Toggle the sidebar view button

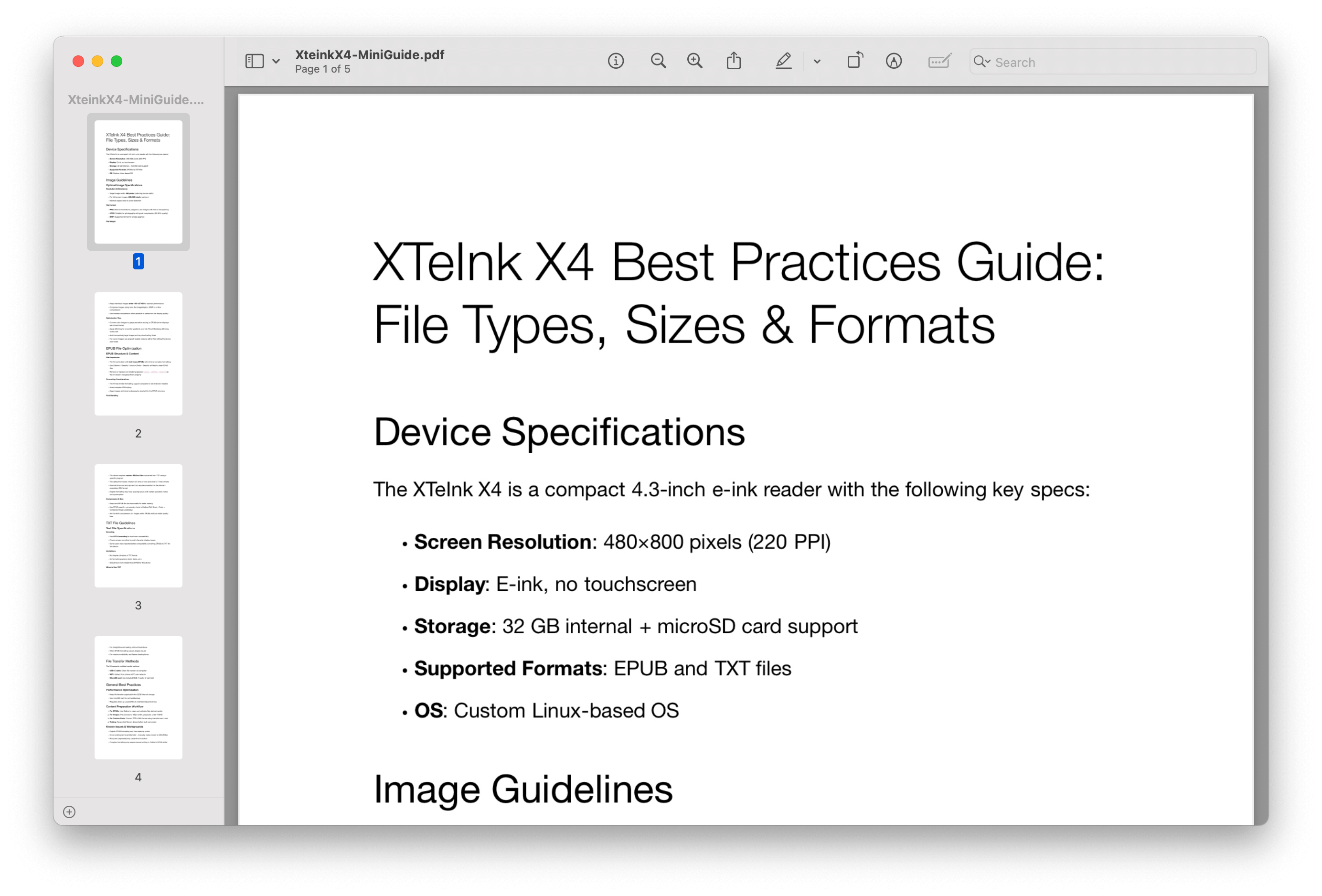(x=254, y=61)
